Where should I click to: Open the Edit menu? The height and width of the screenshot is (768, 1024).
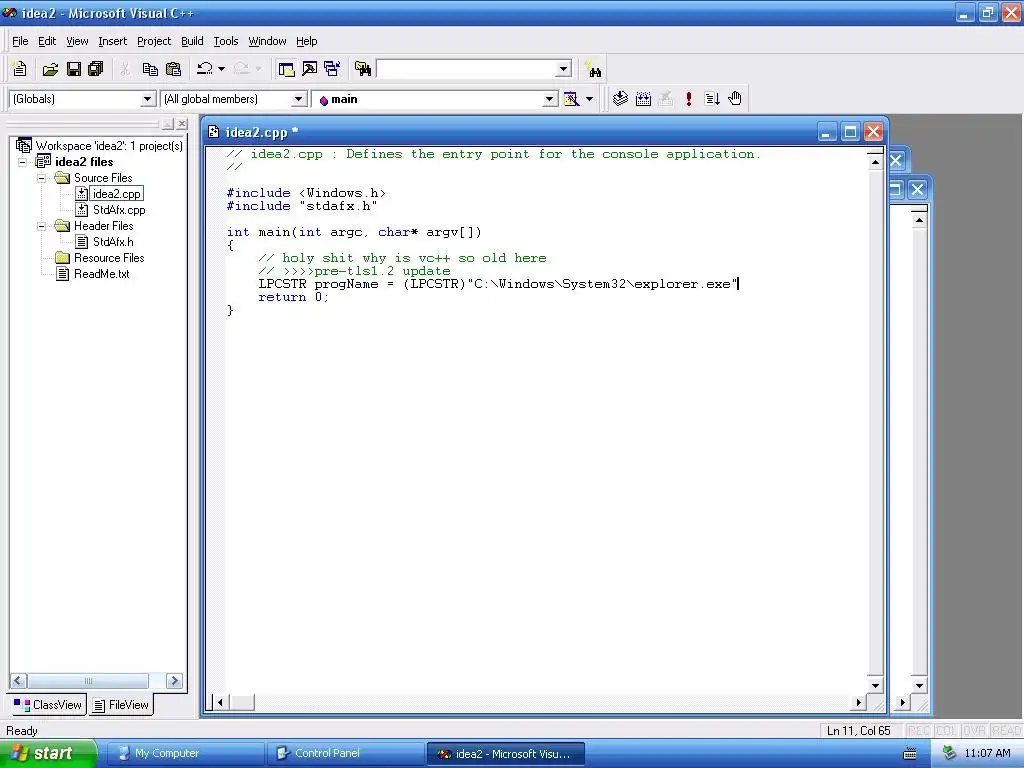click(47, 41)
